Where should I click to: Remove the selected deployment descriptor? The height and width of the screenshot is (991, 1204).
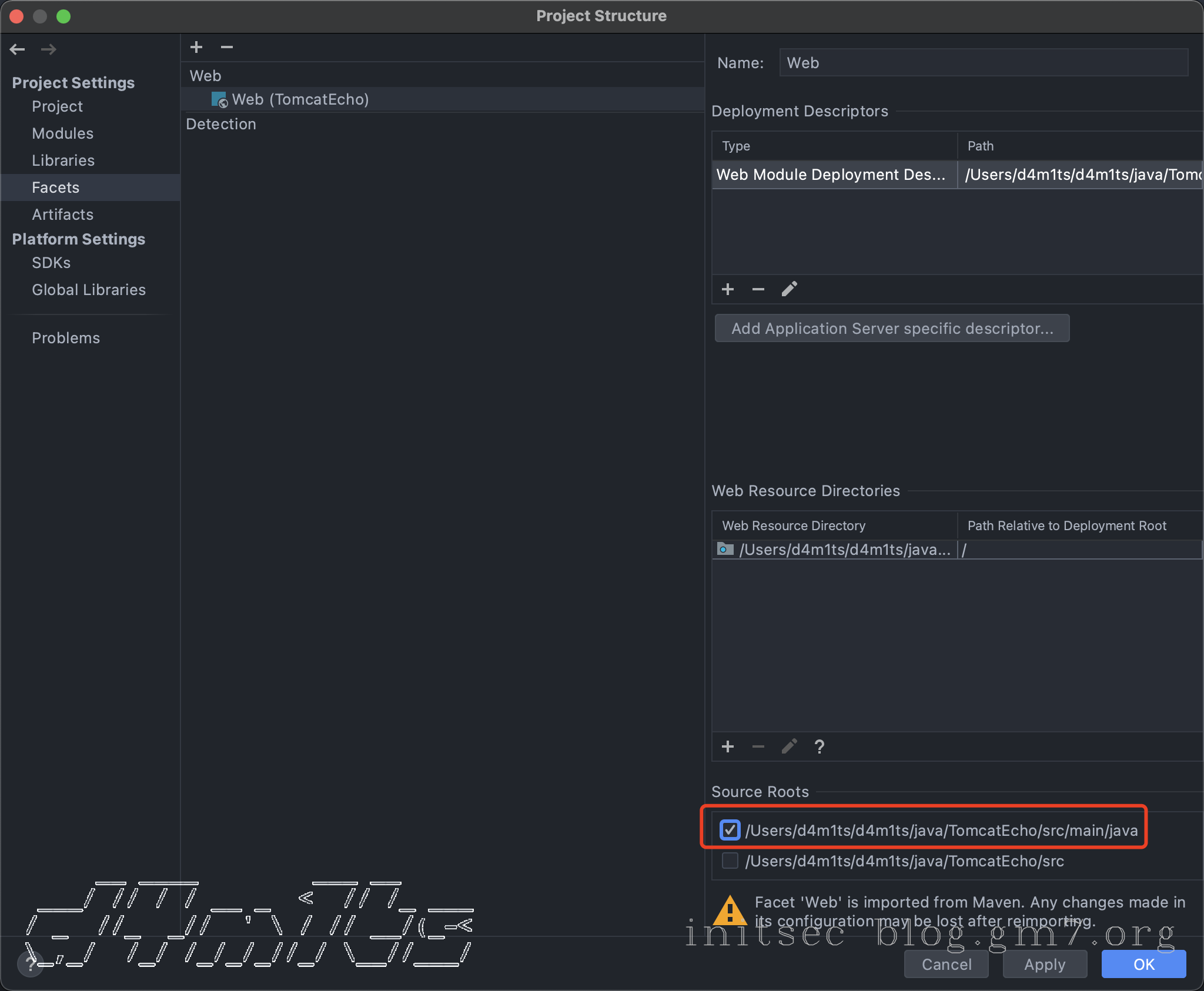[758, 289]
